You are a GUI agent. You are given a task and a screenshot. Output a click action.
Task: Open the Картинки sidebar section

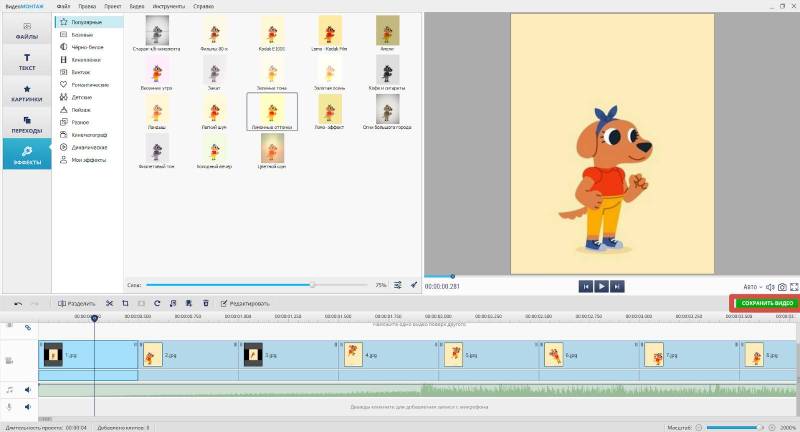(x=27, y=93)
